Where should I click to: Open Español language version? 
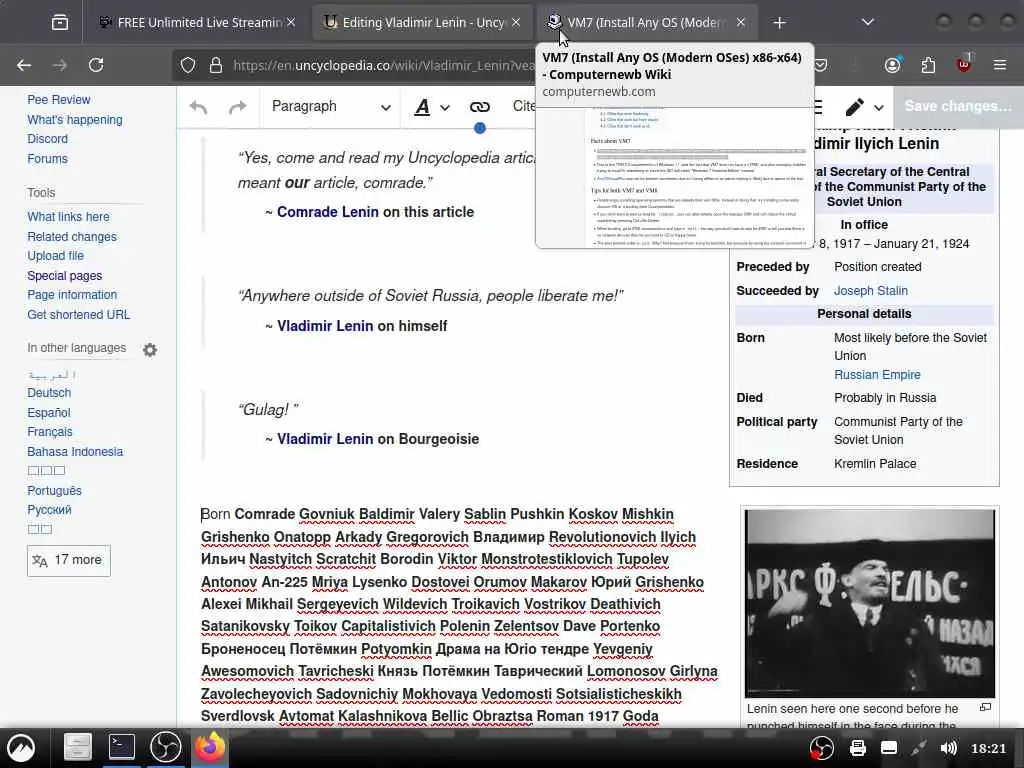pyautogui.click(x=48, y=413)
